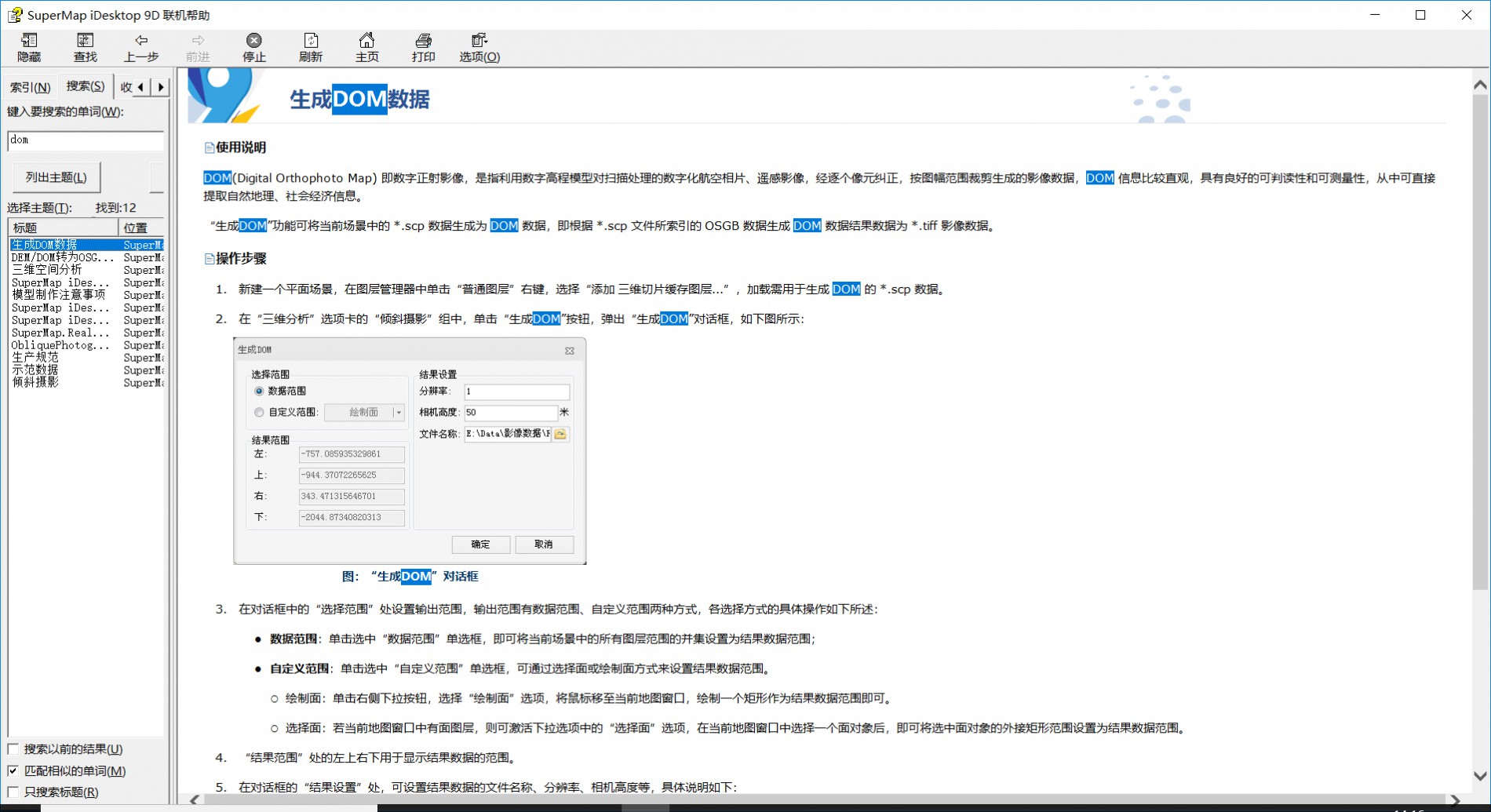
Task: Open the 选项(O) options menu
Action: tap(479, 48)
